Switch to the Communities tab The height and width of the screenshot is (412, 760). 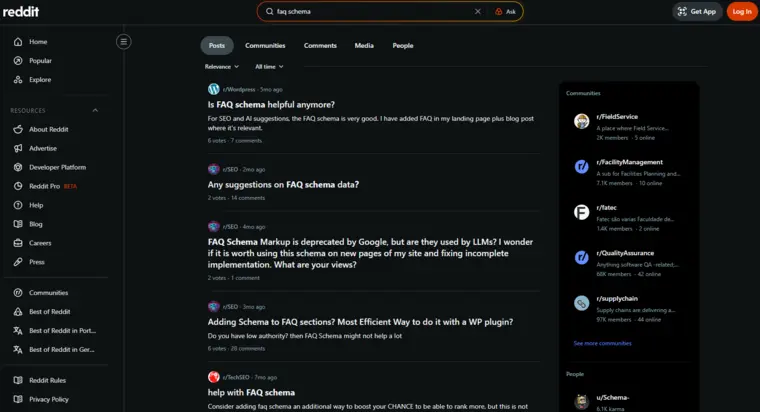pos(265,46)
